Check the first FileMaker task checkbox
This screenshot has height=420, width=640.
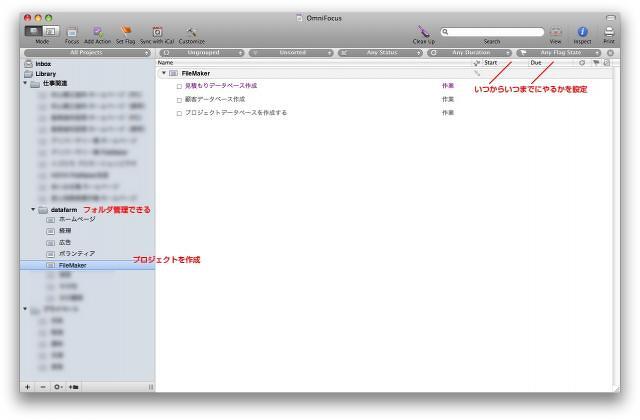pyautogui.click(x=179, y=87)
